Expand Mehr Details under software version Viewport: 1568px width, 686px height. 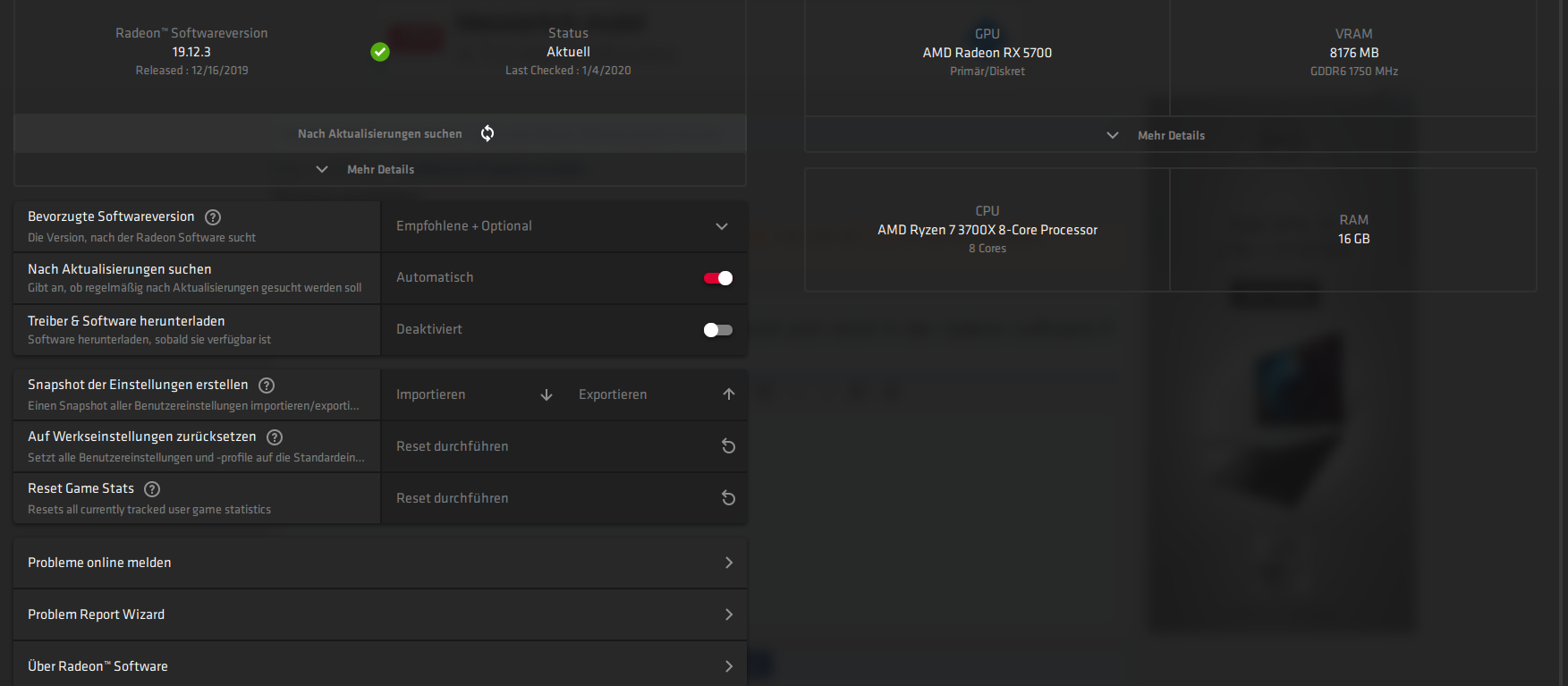point(380,169)
